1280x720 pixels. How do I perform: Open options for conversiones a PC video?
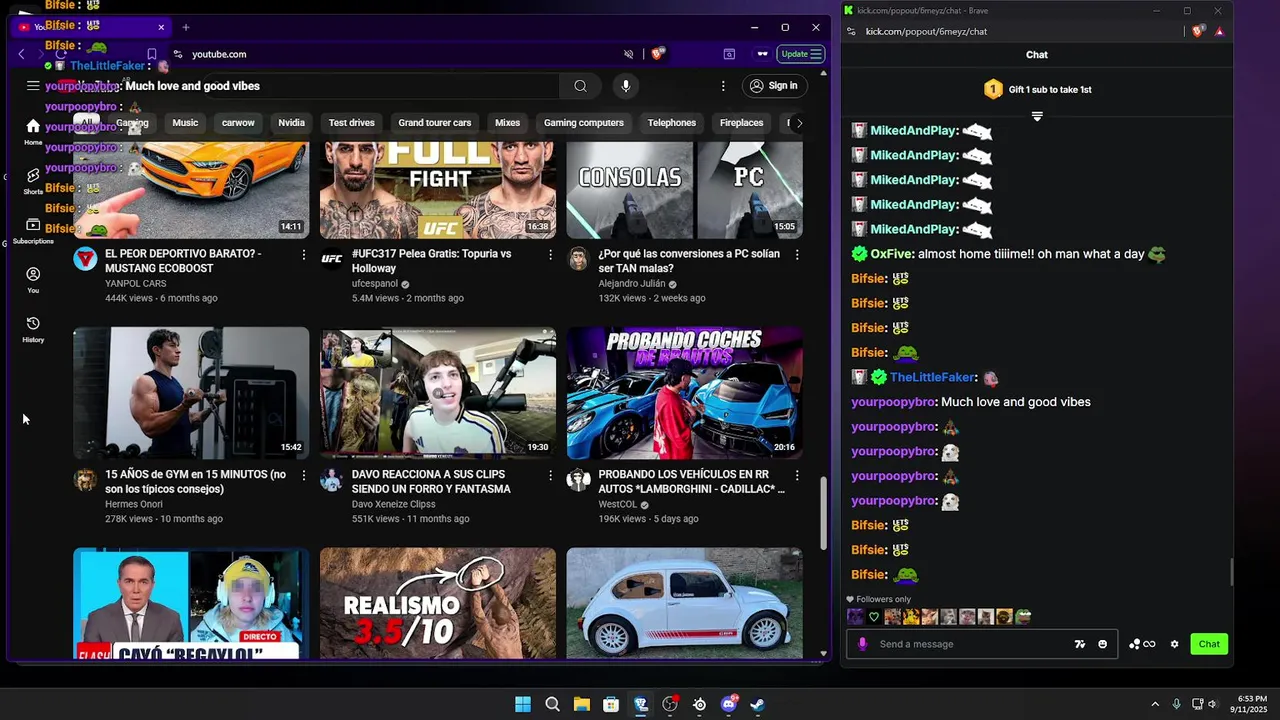(x=797, y=255)
